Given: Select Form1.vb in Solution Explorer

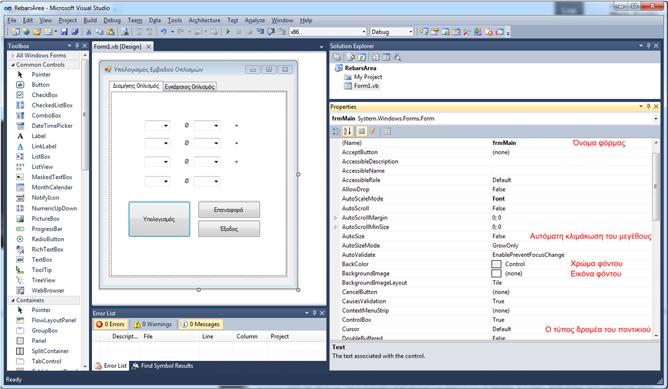Looking at the screenshot, I should [x=361, y=86].
